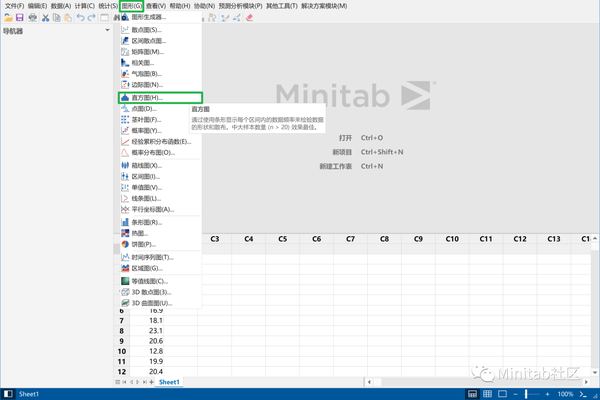The image size is (600, 400).
Task: Choose 线条图(L) line plot entry
Action: point(160,199)
